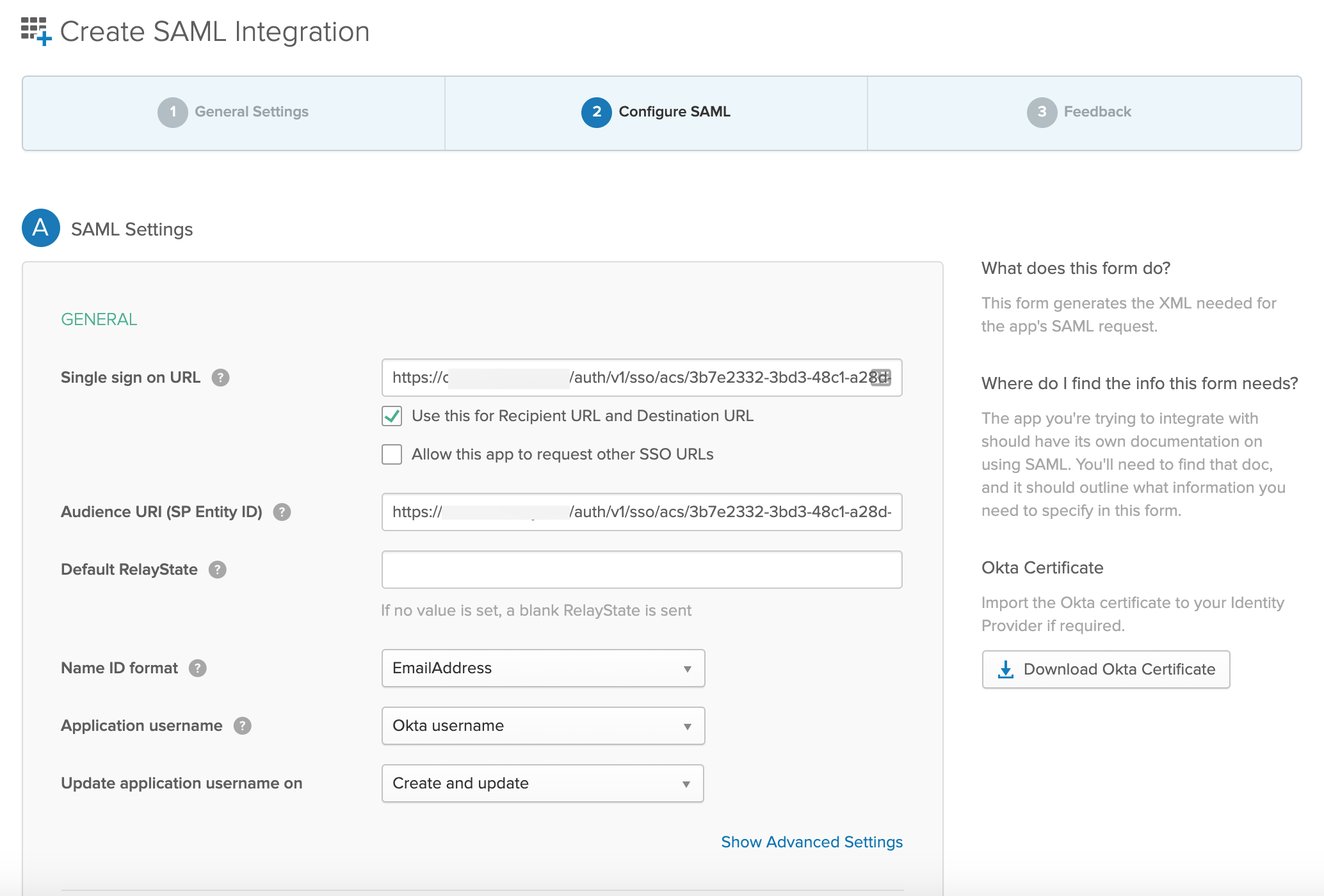Open help tooltip for Default RelayState
Screen dimensions: 1324x896
(218, 570)
